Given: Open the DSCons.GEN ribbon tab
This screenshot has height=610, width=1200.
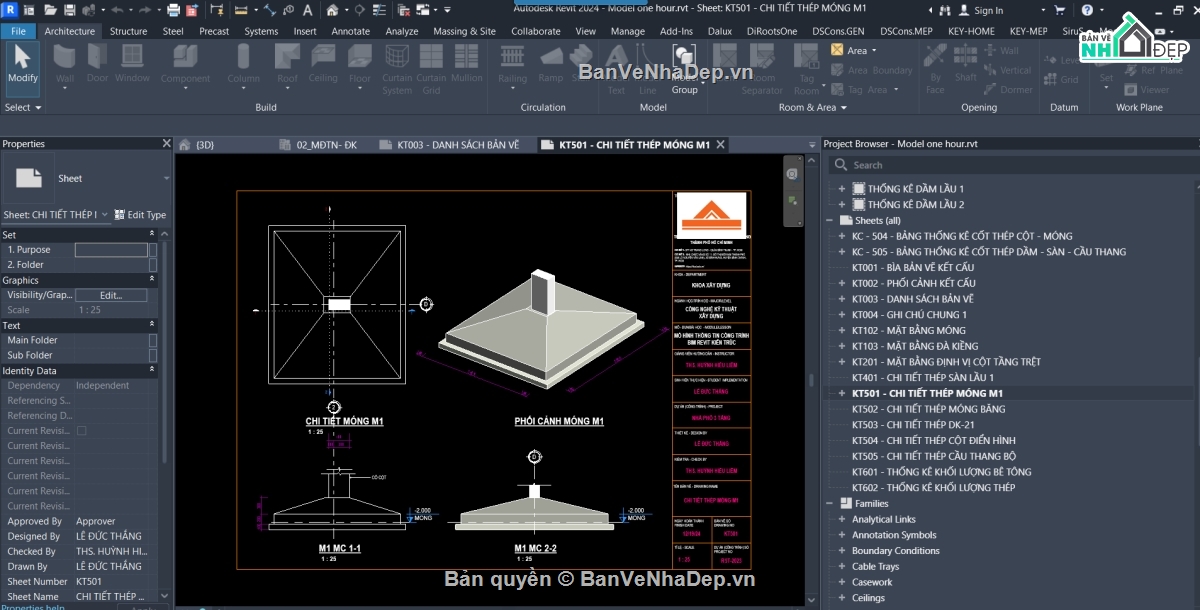Looking at the screenshot, I should pyautogui.click(x=838, y=31).
